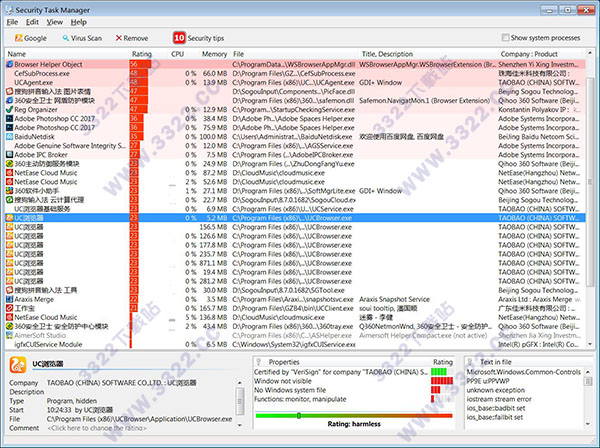The width and height of the screenshot is (600, 448).
Task: Click the Araxis Snapshot Service description
Action: tap(394, 299)
